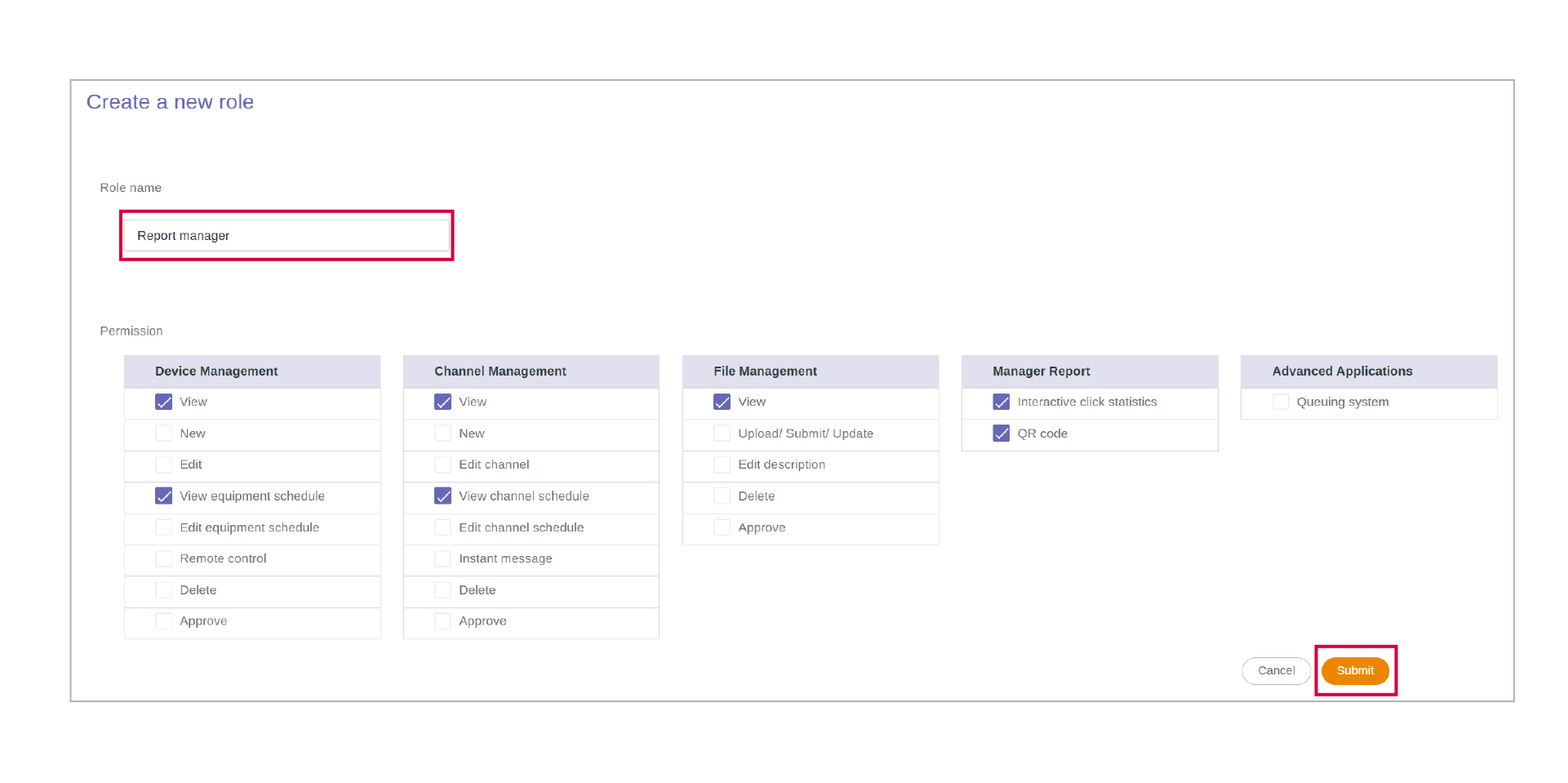Click the Submit button
The height and width of the screenshot is (783, 1568).
(x=1355, y=670)
